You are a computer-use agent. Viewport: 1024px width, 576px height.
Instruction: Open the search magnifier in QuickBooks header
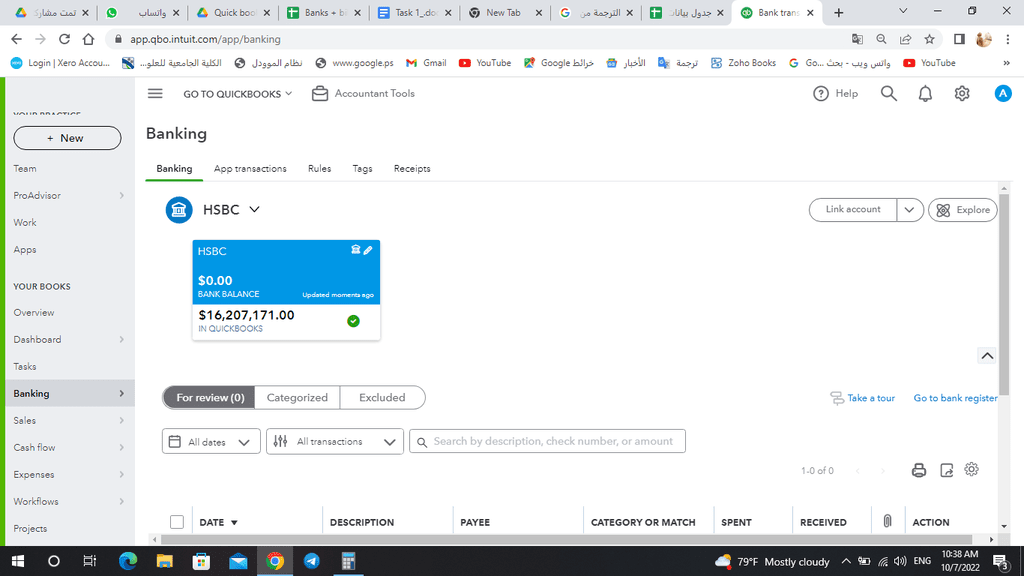tap(888, 94)
